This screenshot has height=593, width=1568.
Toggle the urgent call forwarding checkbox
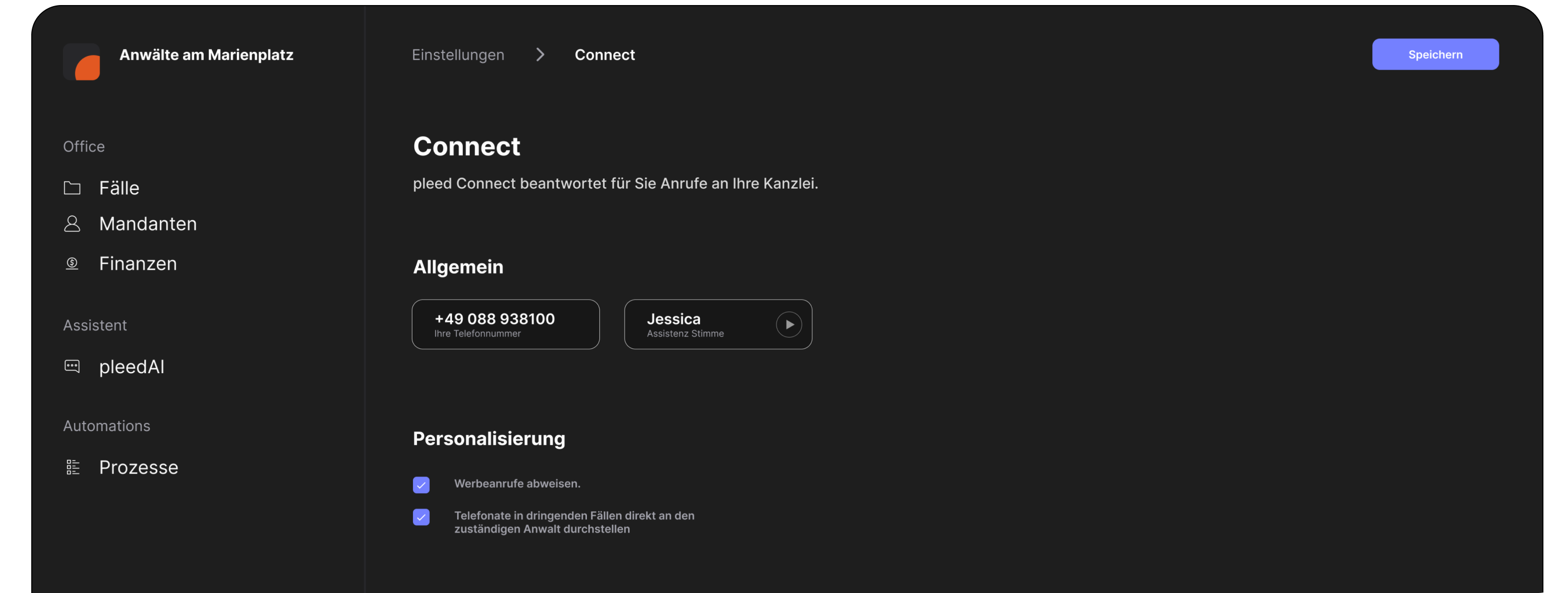(421, 517)
